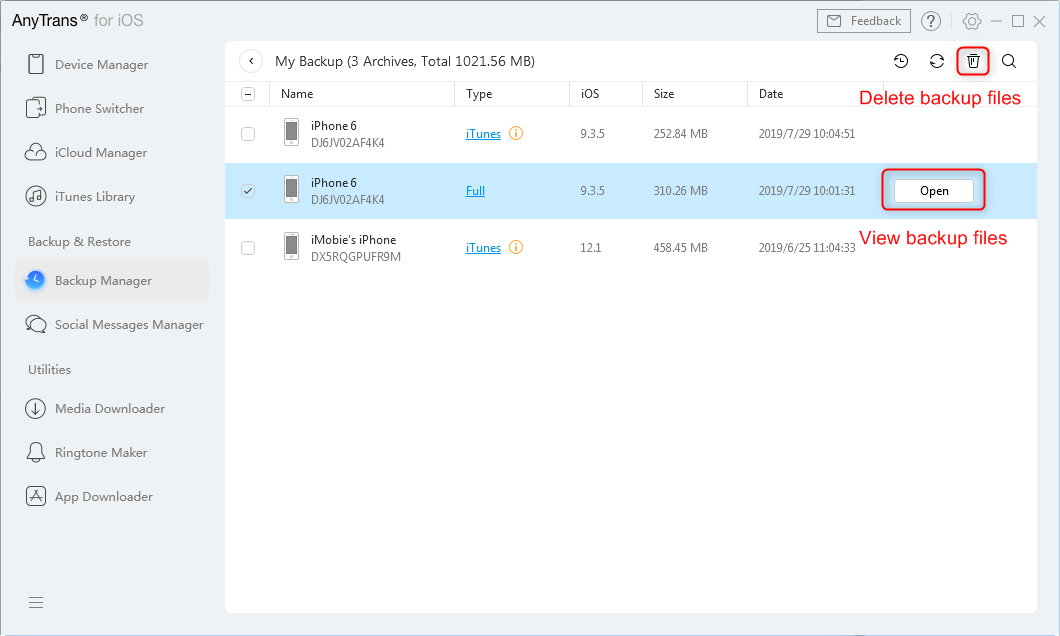Click the App Downloader icon
The image size is (1060, 636).
pyautogui.click(x=36, y=496)
